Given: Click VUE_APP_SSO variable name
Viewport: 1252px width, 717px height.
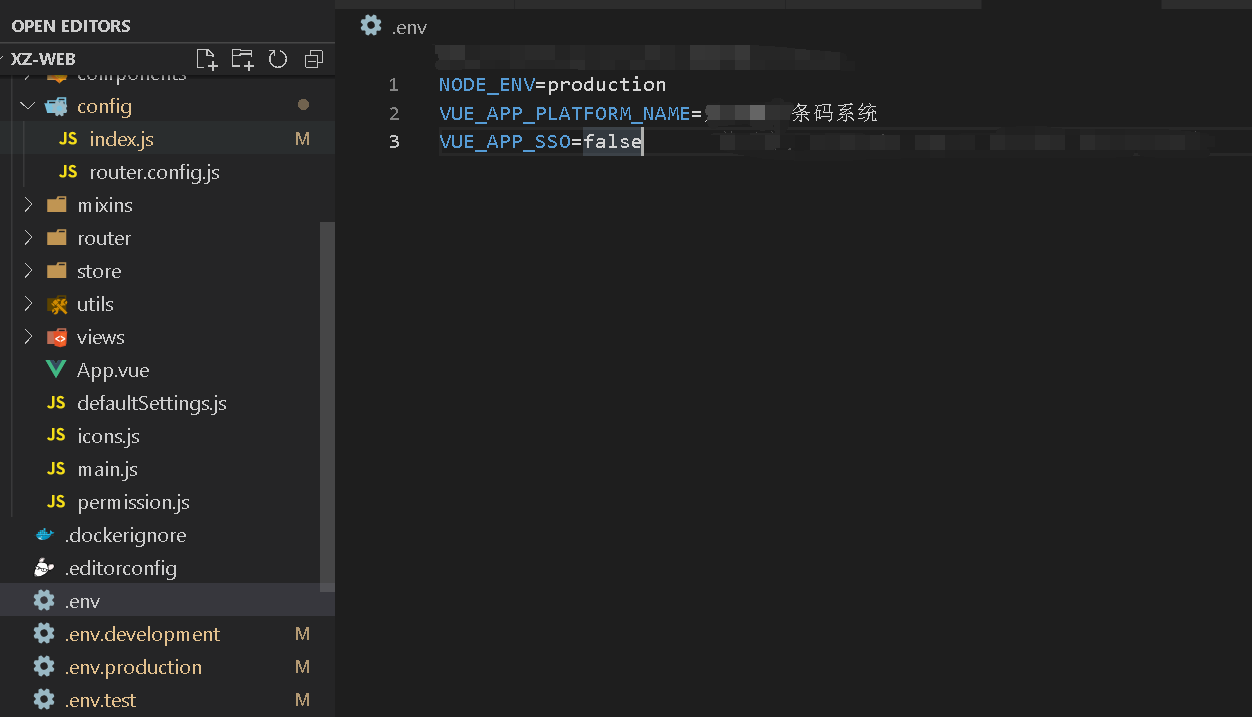Looking at the screenshot, I should coord(505,142).
